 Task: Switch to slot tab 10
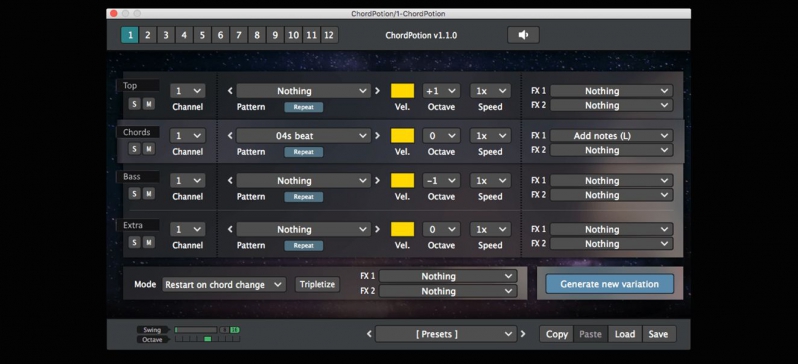click(x=294, y=35)
